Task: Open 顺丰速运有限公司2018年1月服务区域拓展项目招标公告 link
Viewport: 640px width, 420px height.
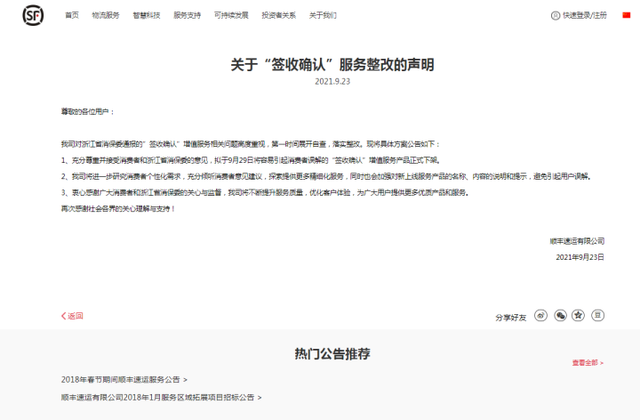Action: (x=161, y=397)
